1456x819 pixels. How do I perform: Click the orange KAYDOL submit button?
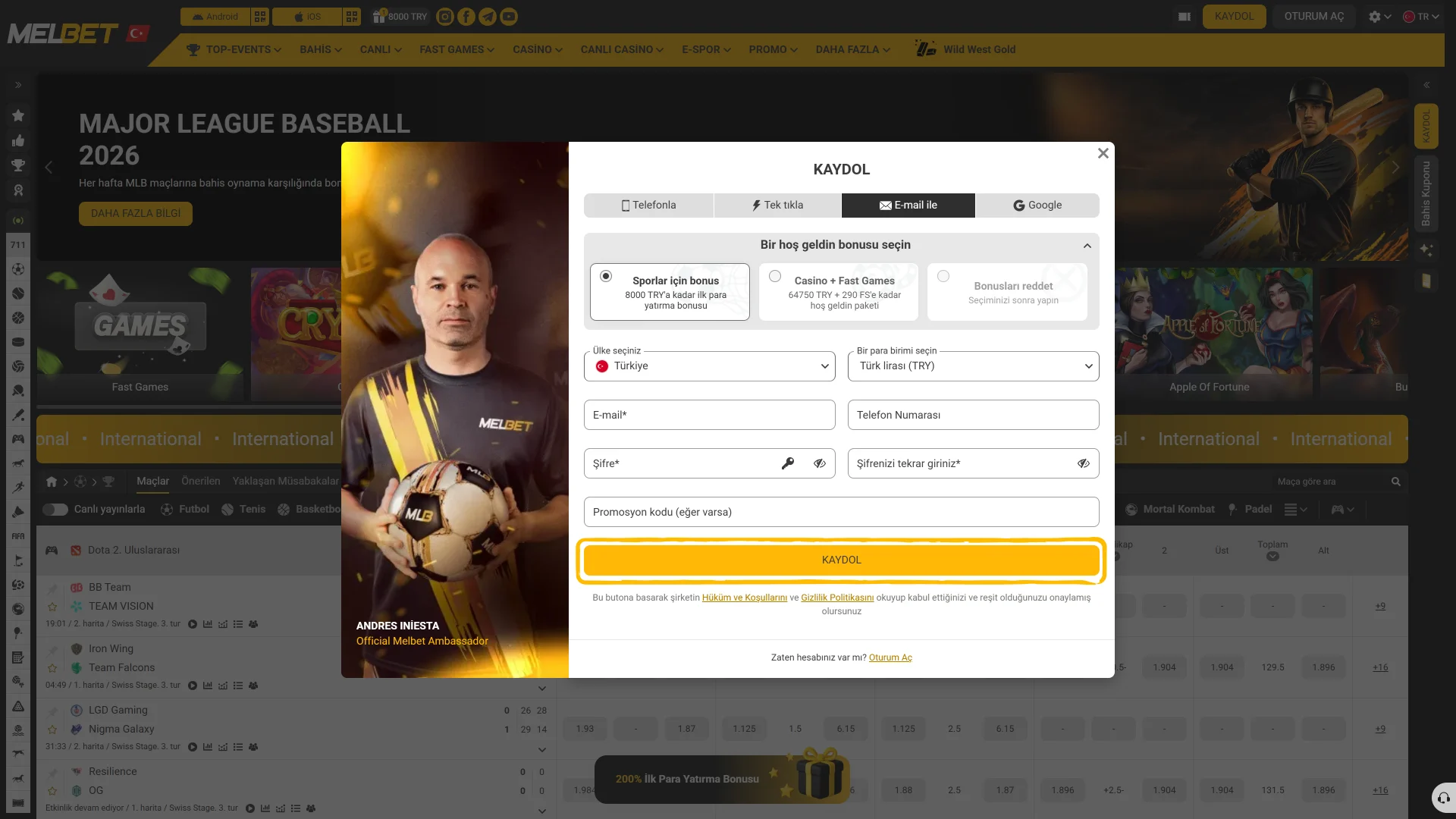coord(842,560)
